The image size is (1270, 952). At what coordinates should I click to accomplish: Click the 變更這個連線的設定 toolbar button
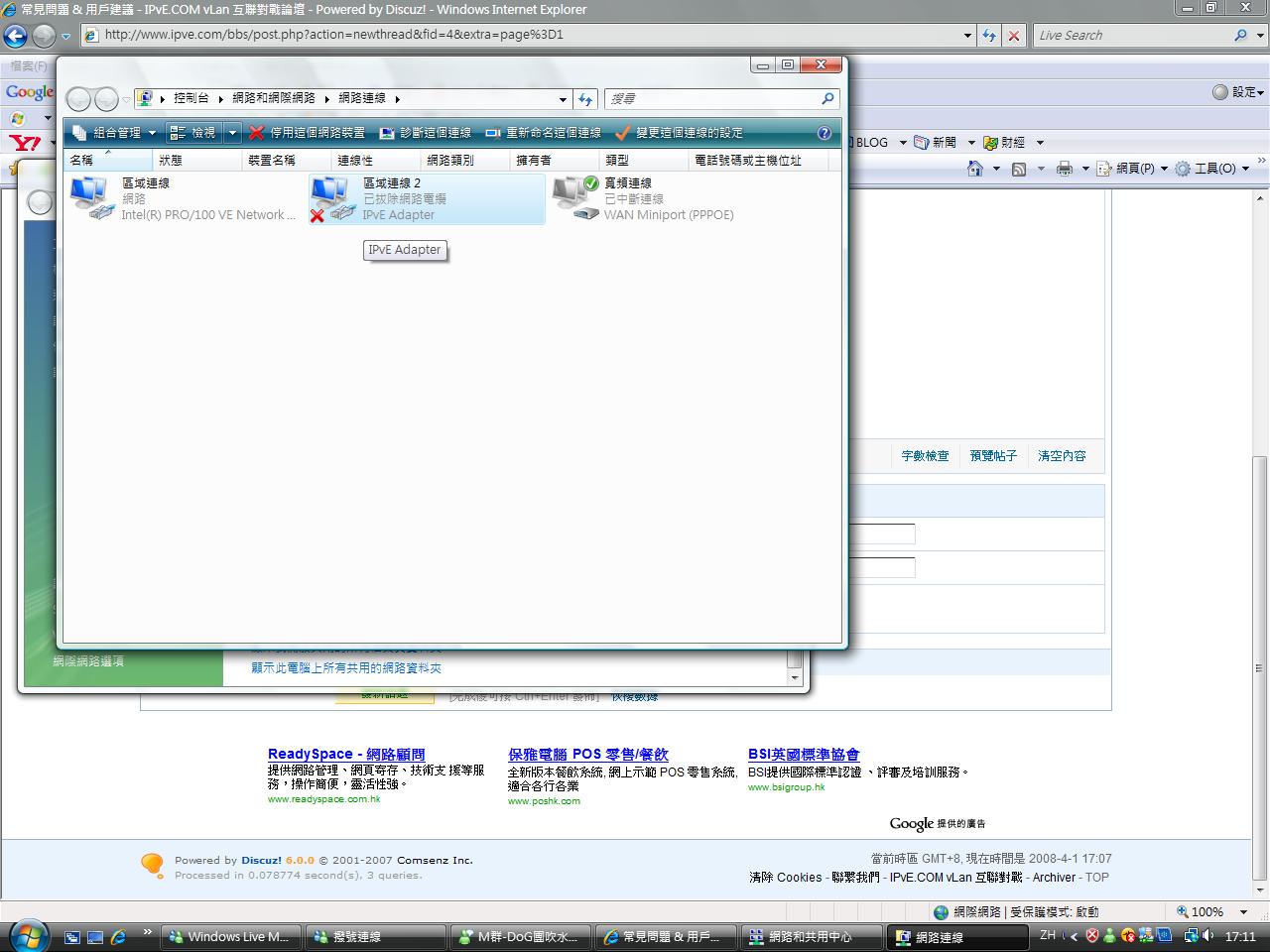point(679,132)
